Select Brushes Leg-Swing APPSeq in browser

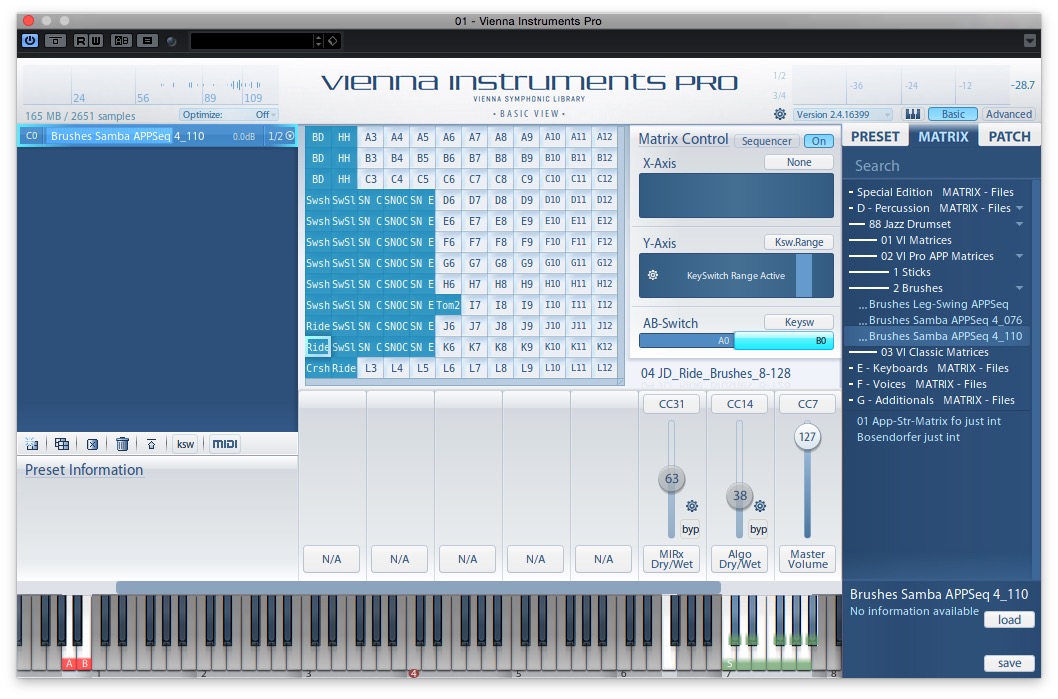click(x=938, y=304)
